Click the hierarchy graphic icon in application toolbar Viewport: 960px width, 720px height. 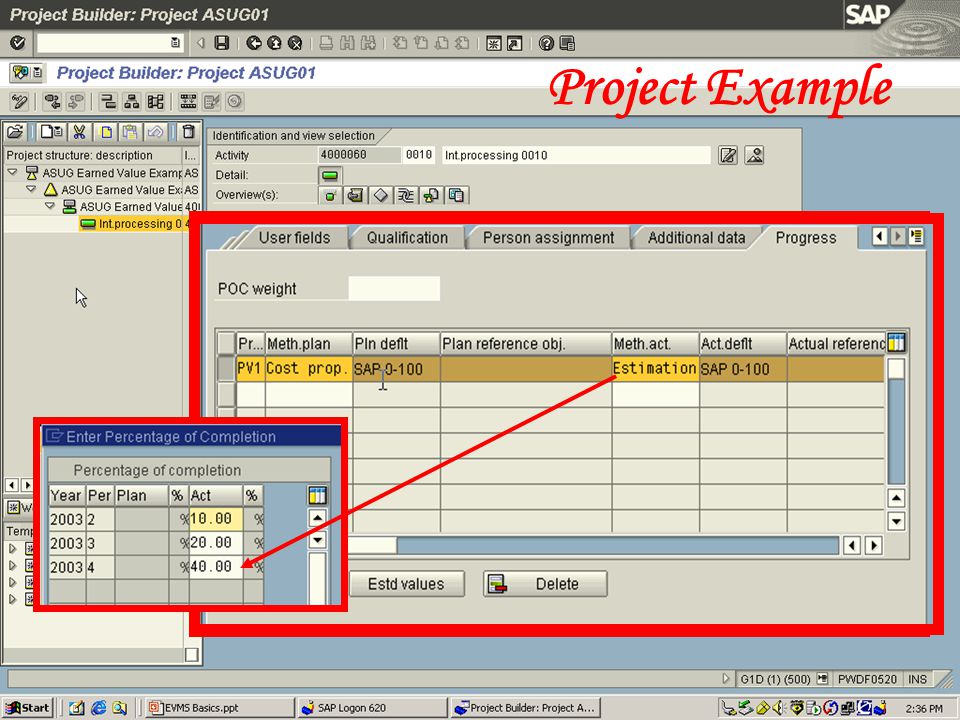pyautogui.click(x=132, y=101)
